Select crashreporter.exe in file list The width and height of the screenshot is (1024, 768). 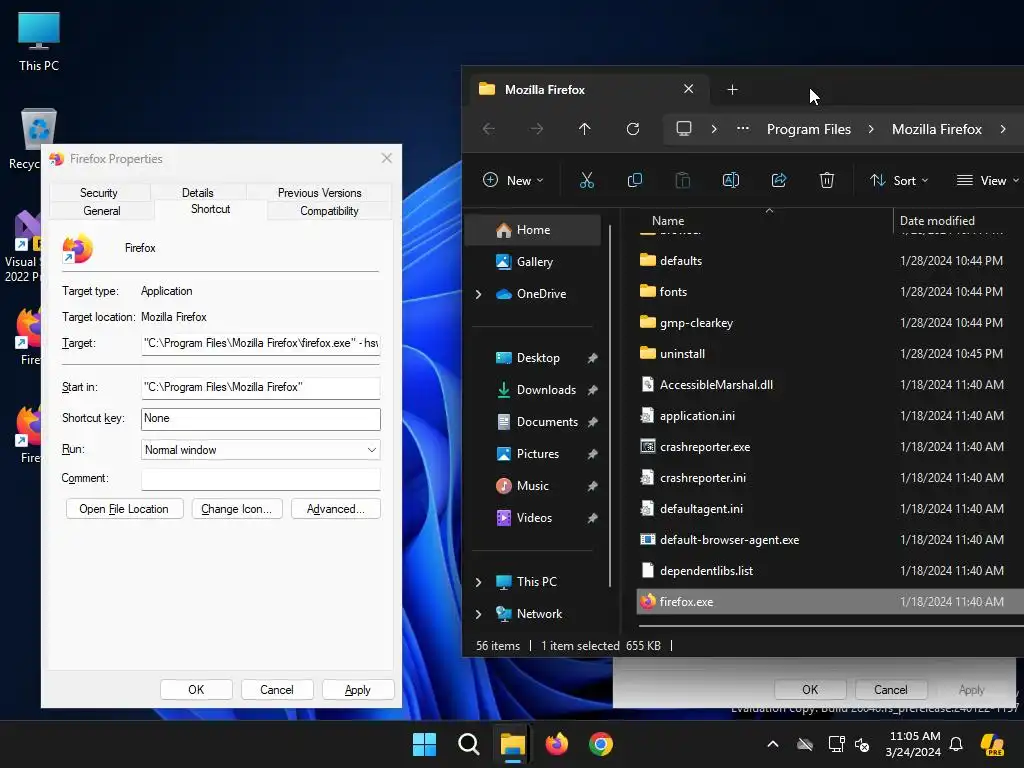click(x=830, y=447)
